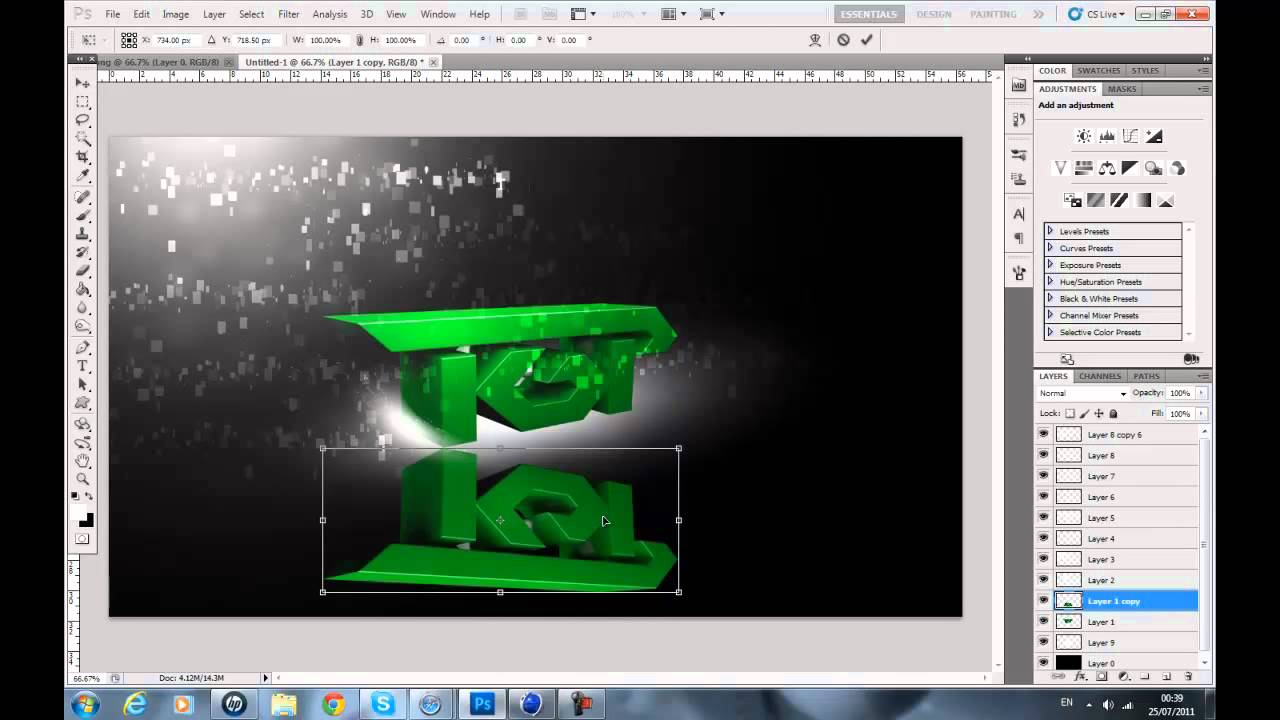Switch to the Paths tab
Image resolution: width=1280 pixels, height=720 pixels.
point(1146,376)
